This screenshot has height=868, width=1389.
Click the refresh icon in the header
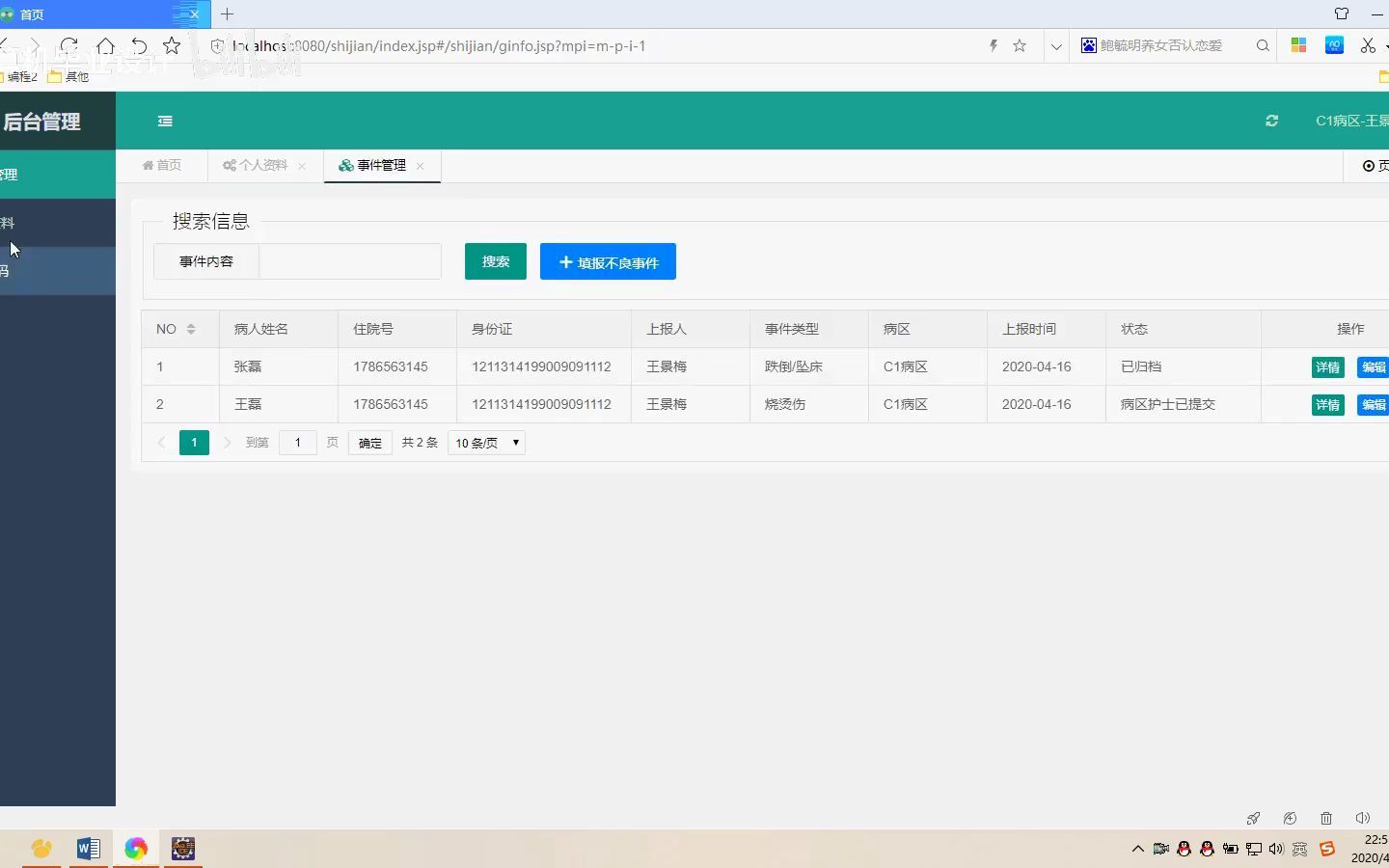point(1271,121)
